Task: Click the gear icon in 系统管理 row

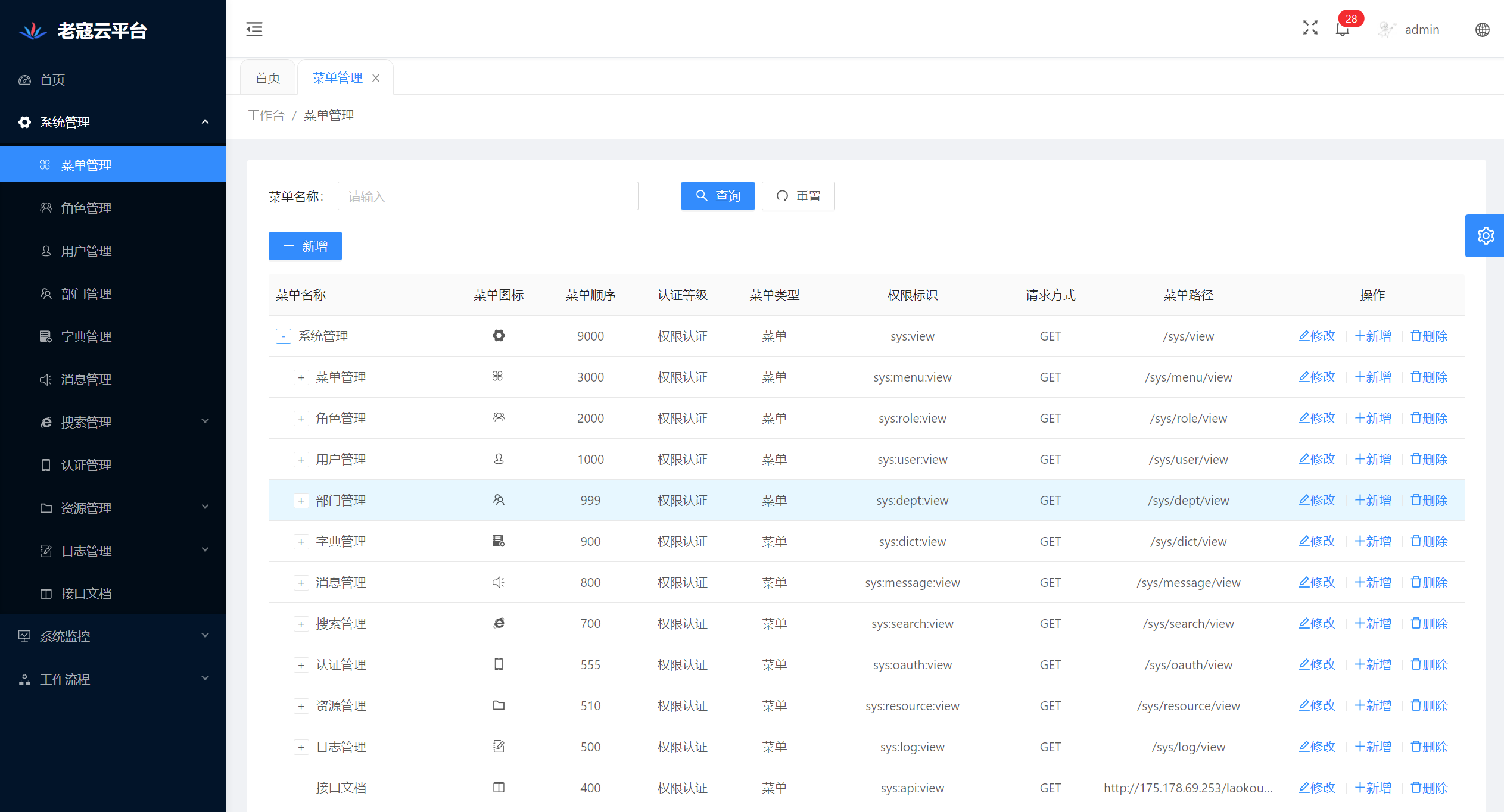Action: (x=499, y=336)
